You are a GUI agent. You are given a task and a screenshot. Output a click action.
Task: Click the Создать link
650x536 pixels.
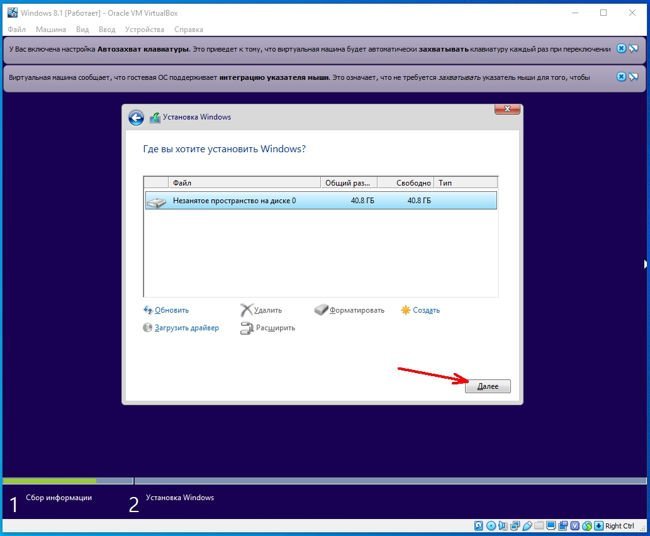point(426,310)
